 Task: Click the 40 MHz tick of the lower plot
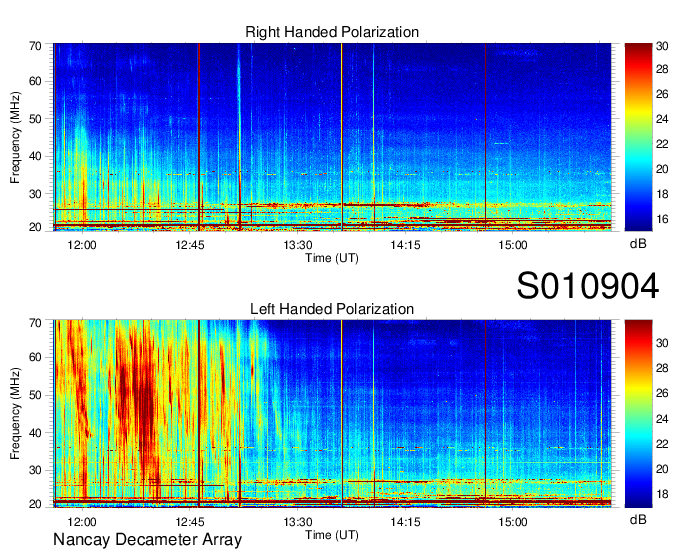[35, 432]
